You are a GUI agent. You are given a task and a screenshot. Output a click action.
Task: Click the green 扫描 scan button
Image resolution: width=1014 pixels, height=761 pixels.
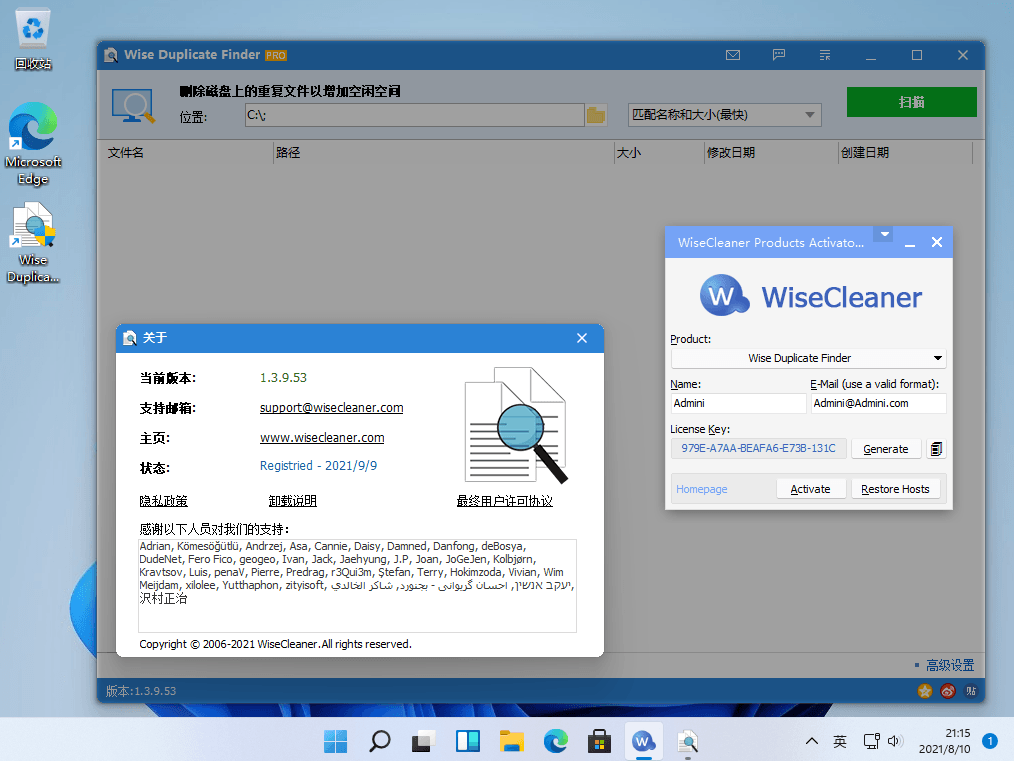pos(912,102)
